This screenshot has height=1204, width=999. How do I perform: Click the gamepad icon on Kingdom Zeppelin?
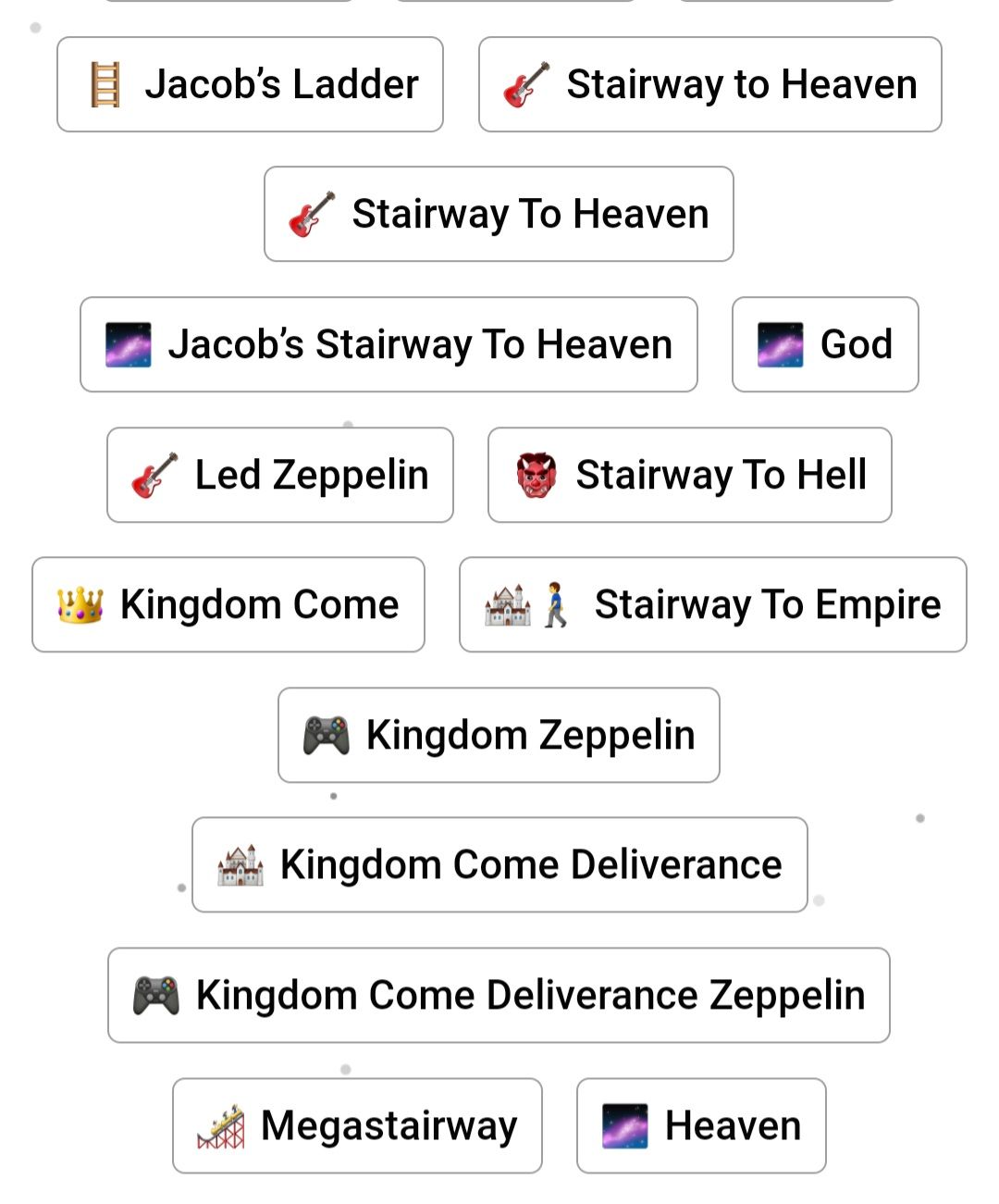click(327, 736)
